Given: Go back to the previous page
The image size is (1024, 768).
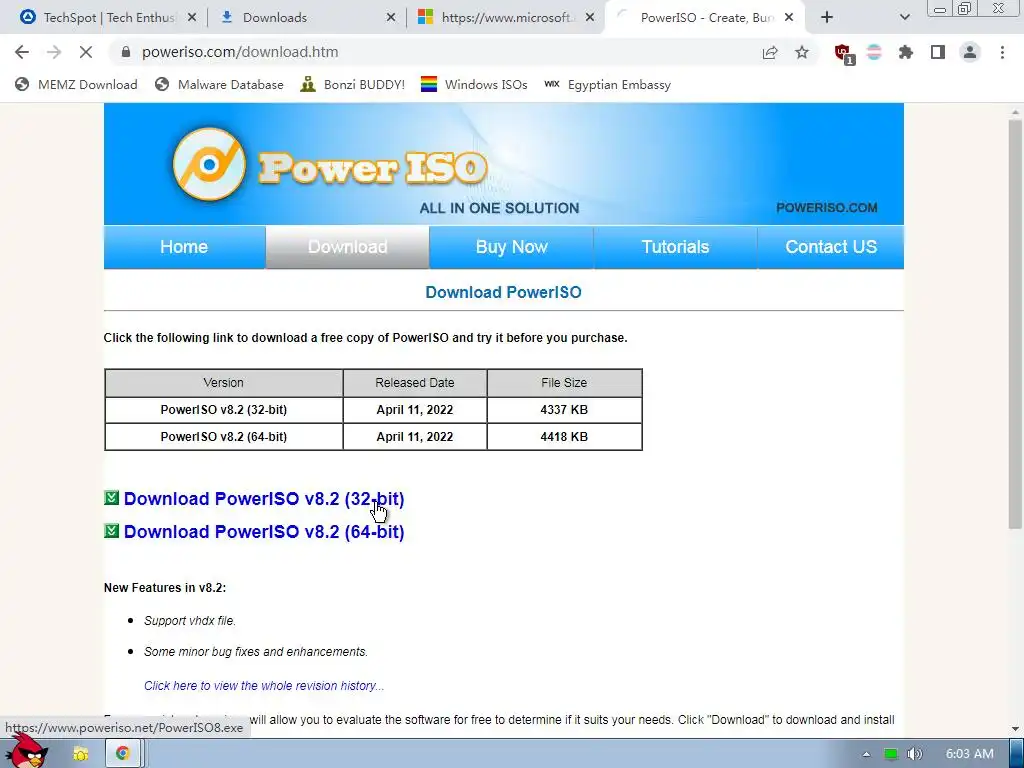Looking at the screenshot, I should coord(22,52).
